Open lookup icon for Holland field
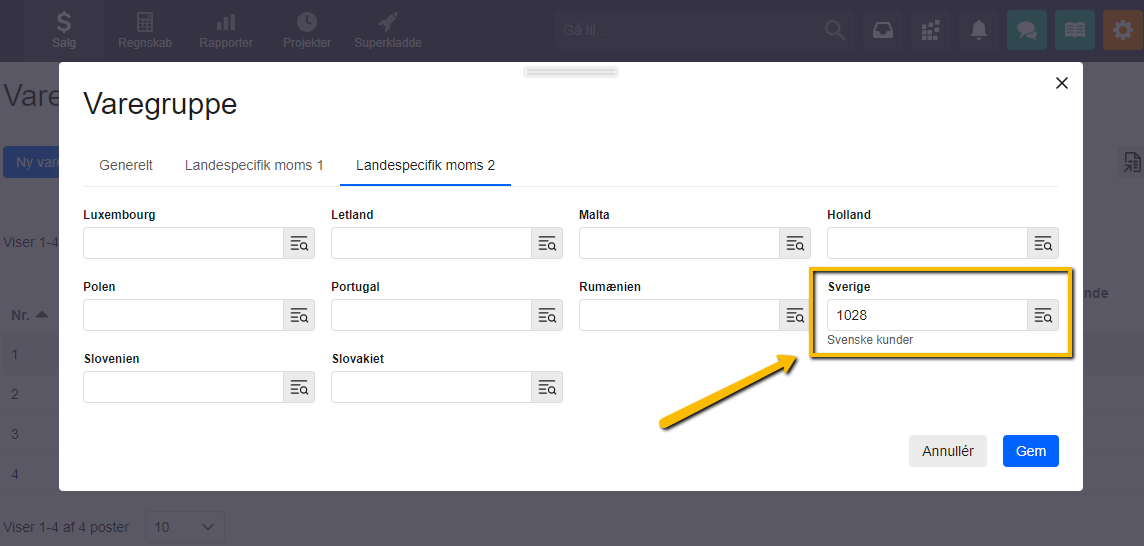1144x546 pixels. click(x=1043, y=243)
